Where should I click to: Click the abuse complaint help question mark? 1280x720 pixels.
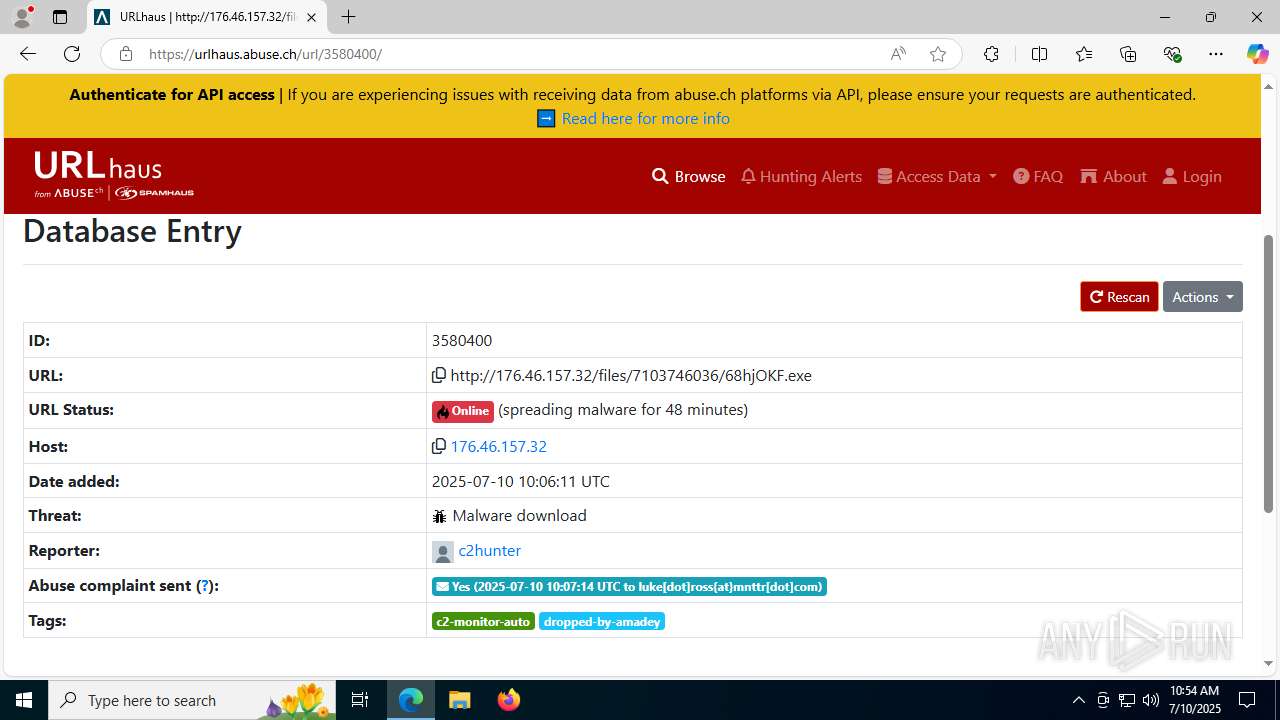[205, 586]
